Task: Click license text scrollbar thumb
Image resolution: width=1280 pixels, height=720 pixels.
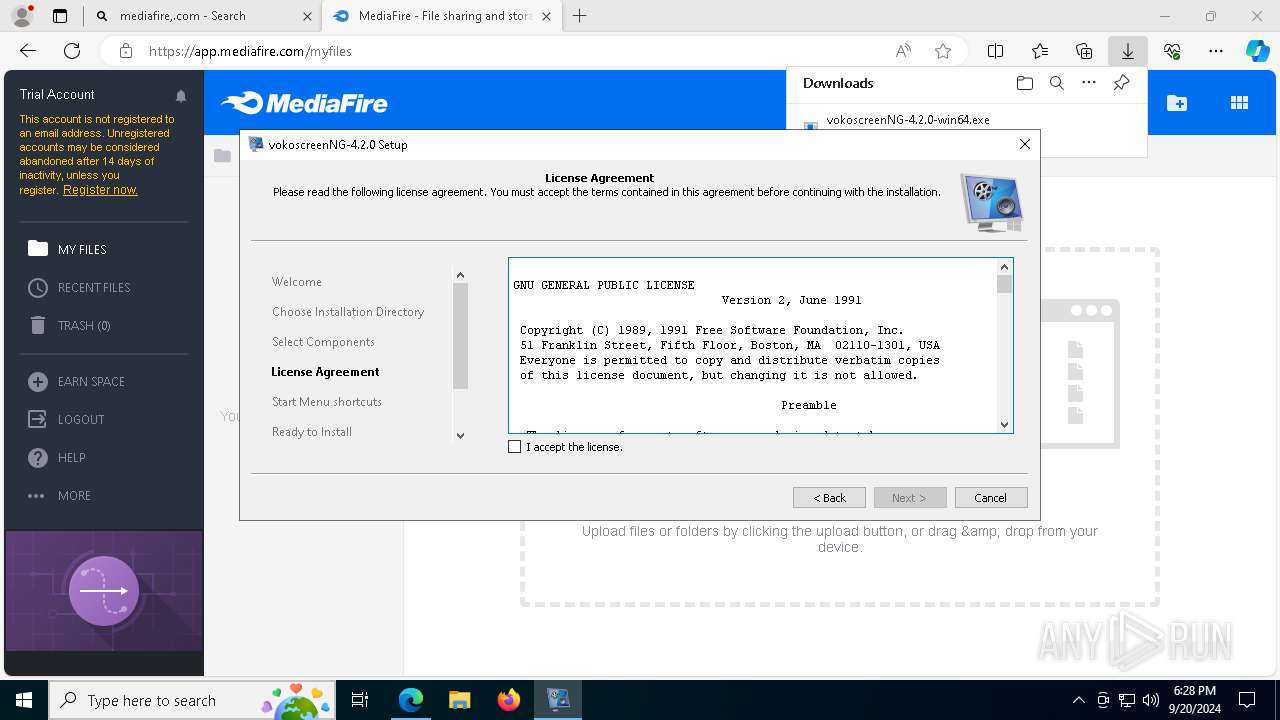Action: [x=1005, y=284]
